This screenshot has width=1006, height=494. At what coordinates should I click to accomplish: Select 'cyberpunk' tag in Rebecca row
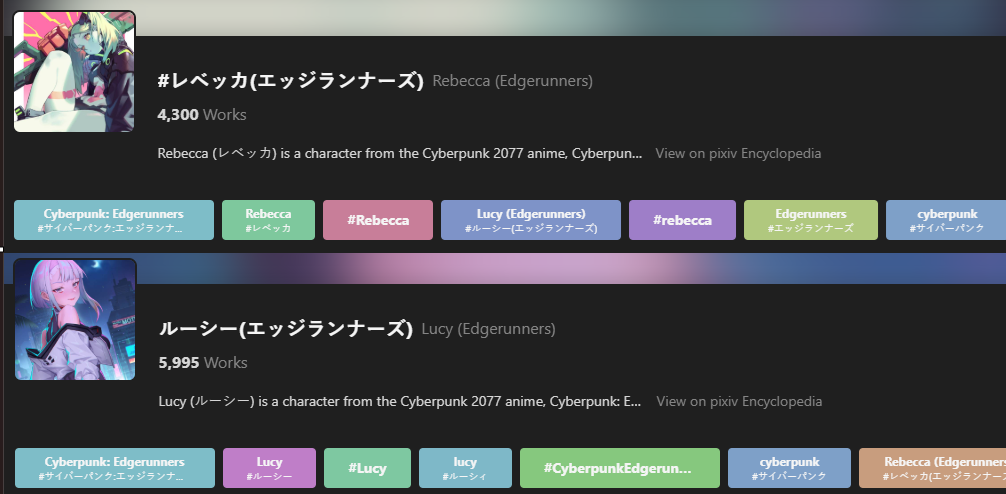click(x=946, y=220)
